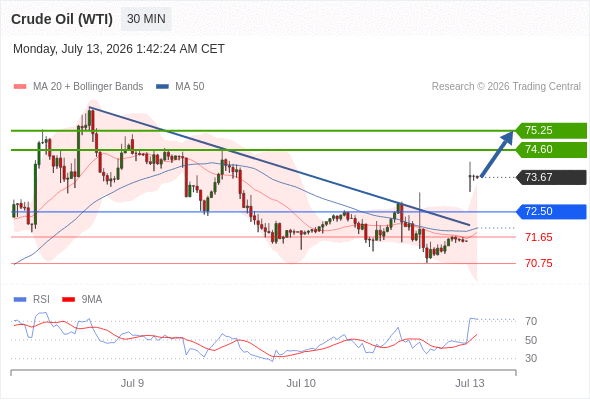Click the RSI legend blue swatch
Viewport: 590px width, 400px height.
[20, 300]
